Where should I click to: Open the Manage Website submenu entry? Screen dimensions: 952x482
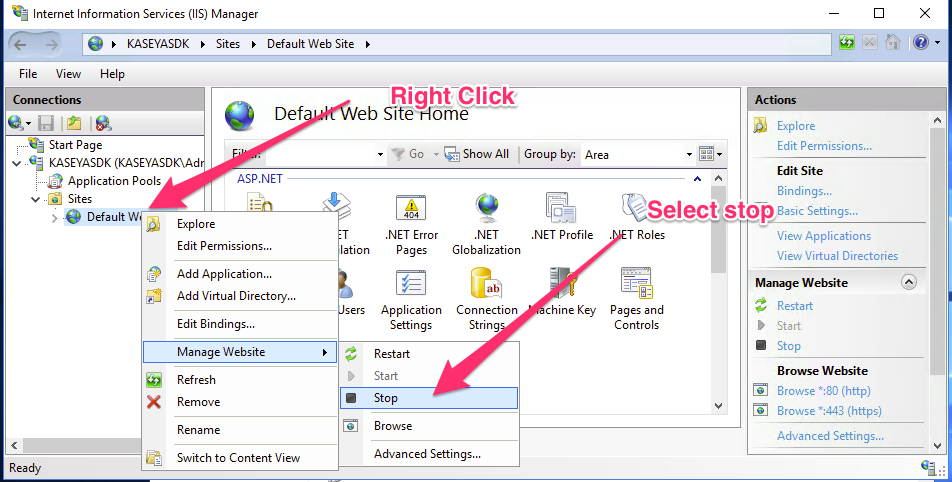coord(240,351)
